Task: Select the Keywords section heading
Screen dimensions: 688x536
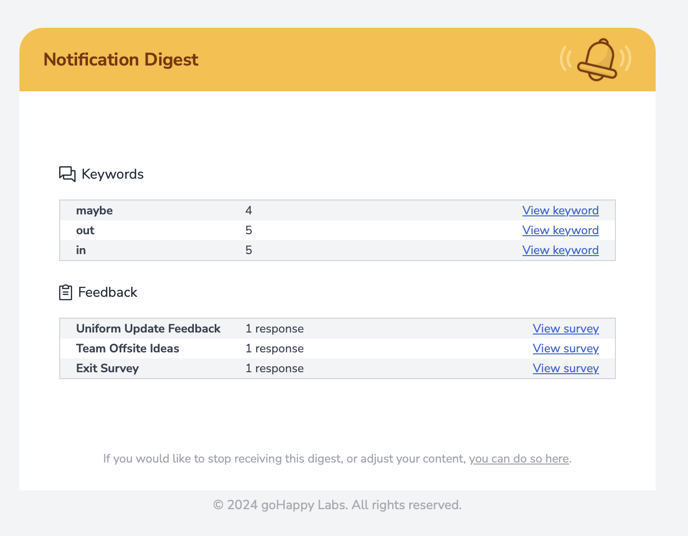Action: point(112,174)
